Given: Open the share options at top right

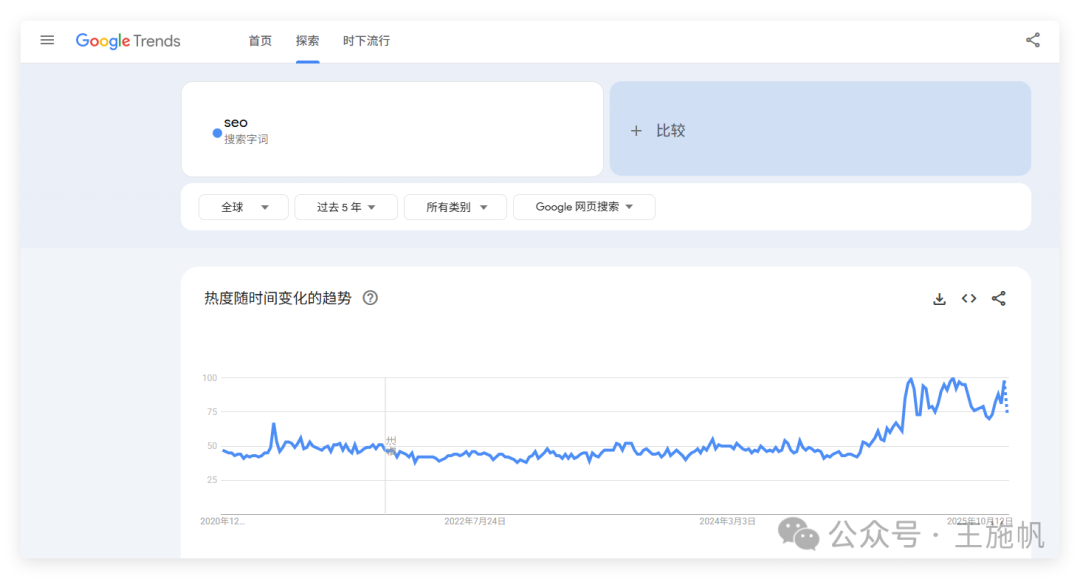Looking at the screenshot, I should [1032, 40].
